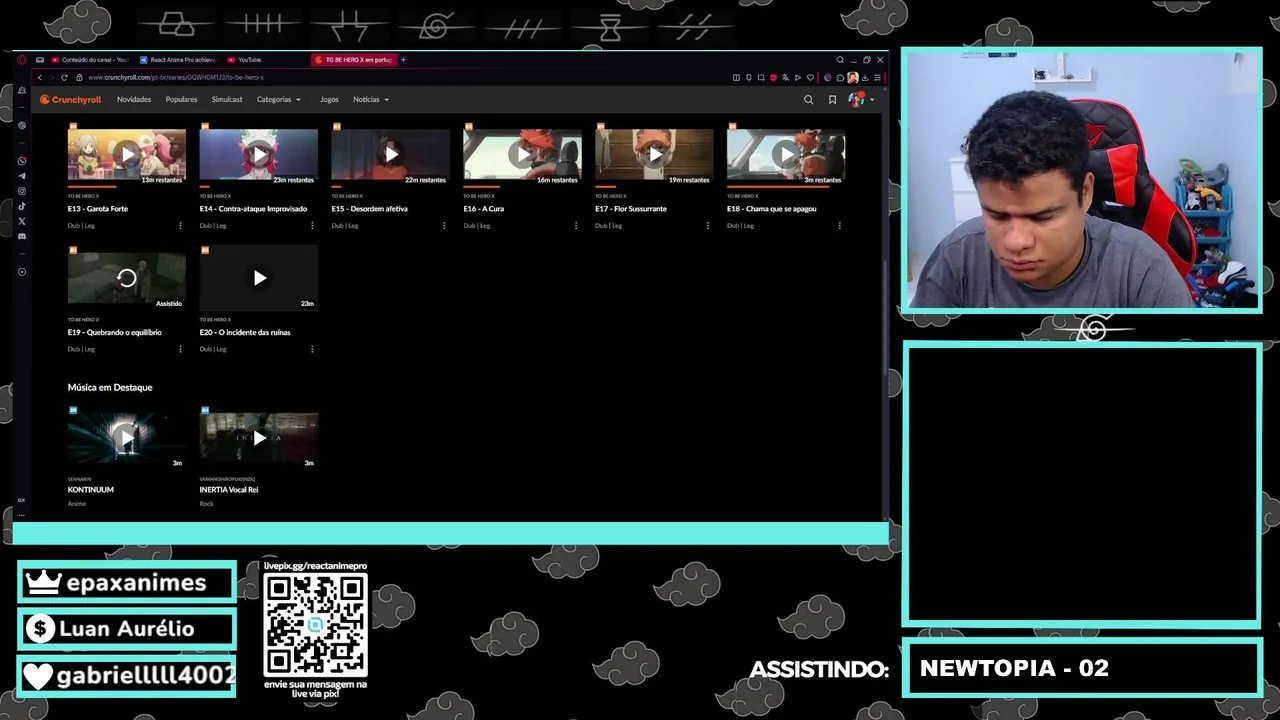This screenshot has height=720, width=1280.
Task: Open the translate page icon
Action: pyautogui.click(x=785, y=77)
